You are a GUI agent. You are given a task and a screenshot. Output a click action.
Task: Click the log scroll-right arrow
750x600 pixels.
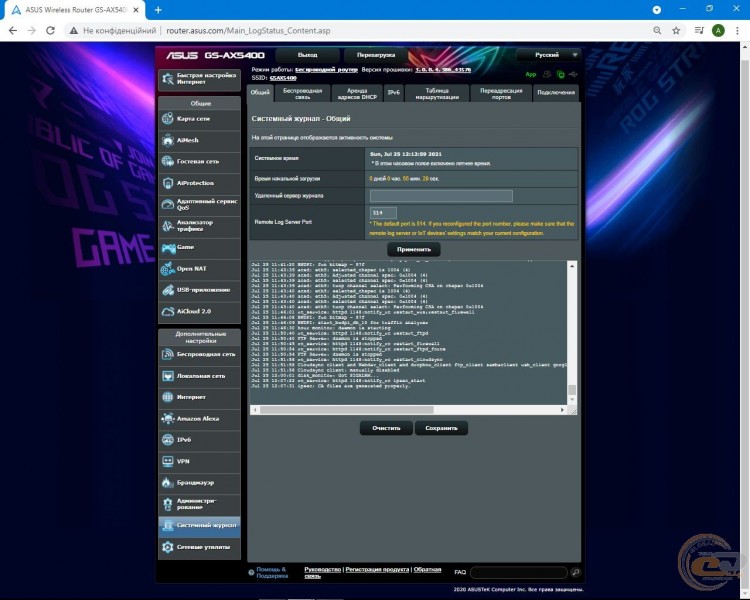[x=562, y=410]
